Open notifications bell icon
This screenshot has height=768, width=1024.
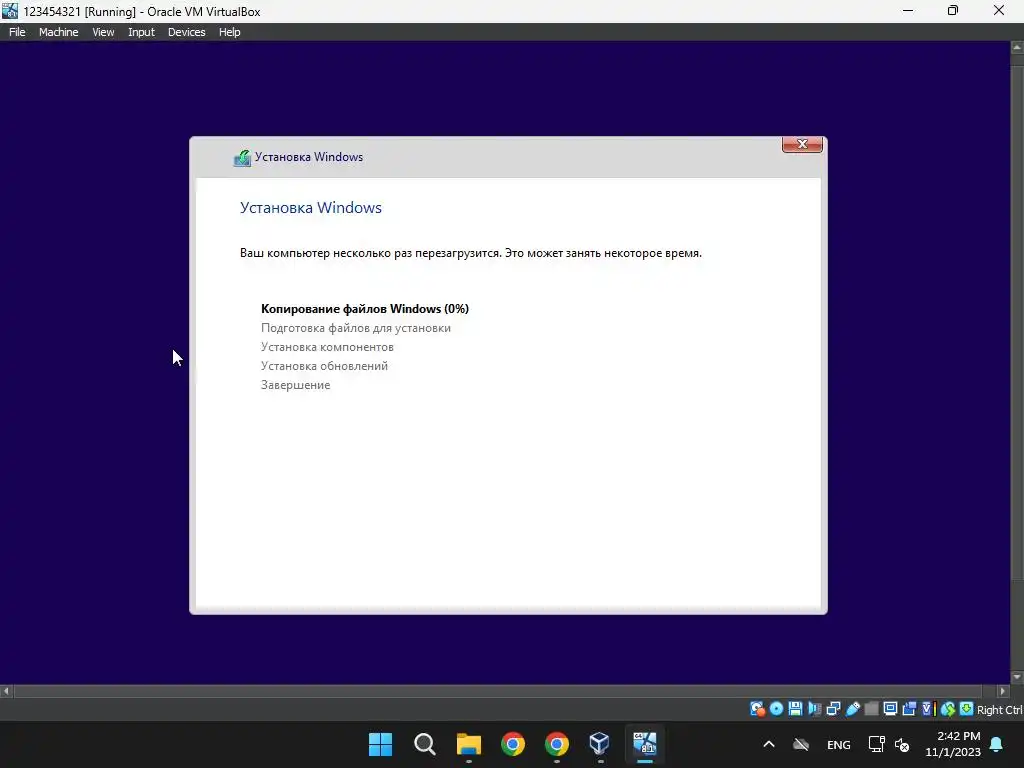pos(997,744)
